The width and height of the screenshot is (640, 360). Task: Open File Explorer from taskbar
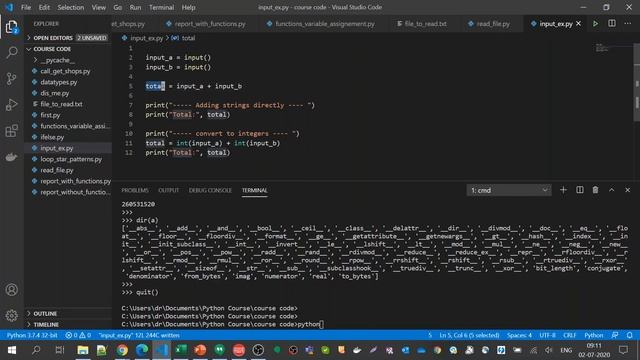coord(83,350)
